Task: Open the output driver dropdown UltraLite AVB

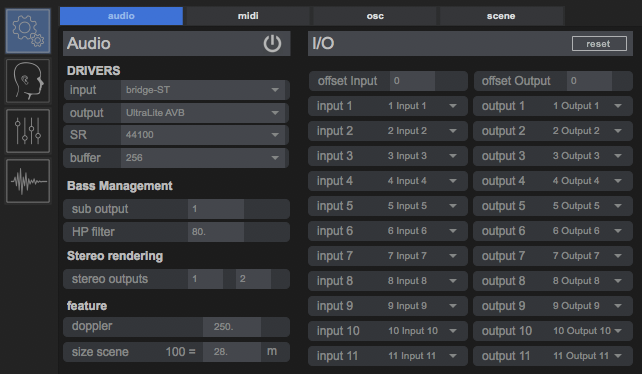Action: (204, 113)
